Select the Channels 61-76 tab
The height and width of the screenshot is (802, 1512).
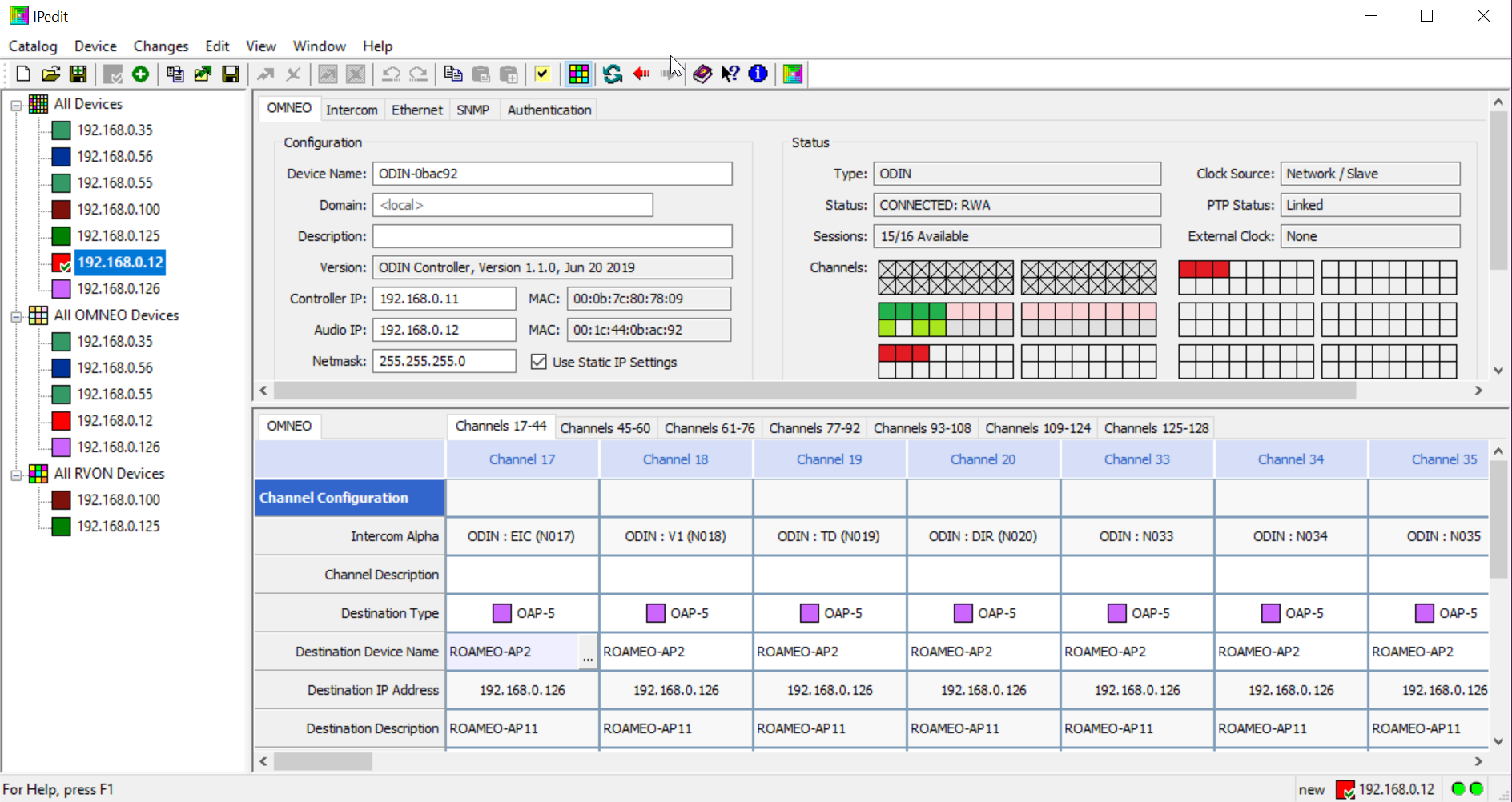pos(710,428)
